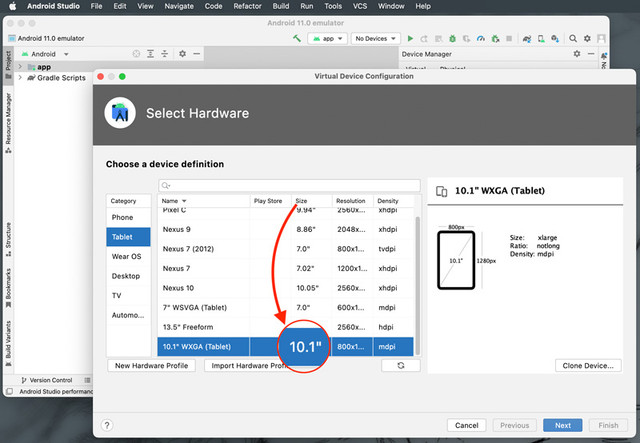Select the Nexus 9 device row
640x443 pixels.
point(285,229)
